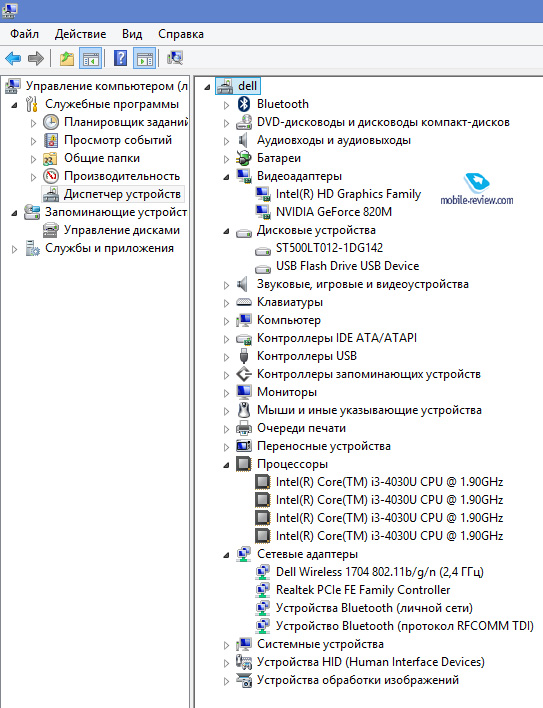Screen dimensions: 543x708
Task: Click the Forward arrow toolbar icon
Action: click(x=36, y=58)
